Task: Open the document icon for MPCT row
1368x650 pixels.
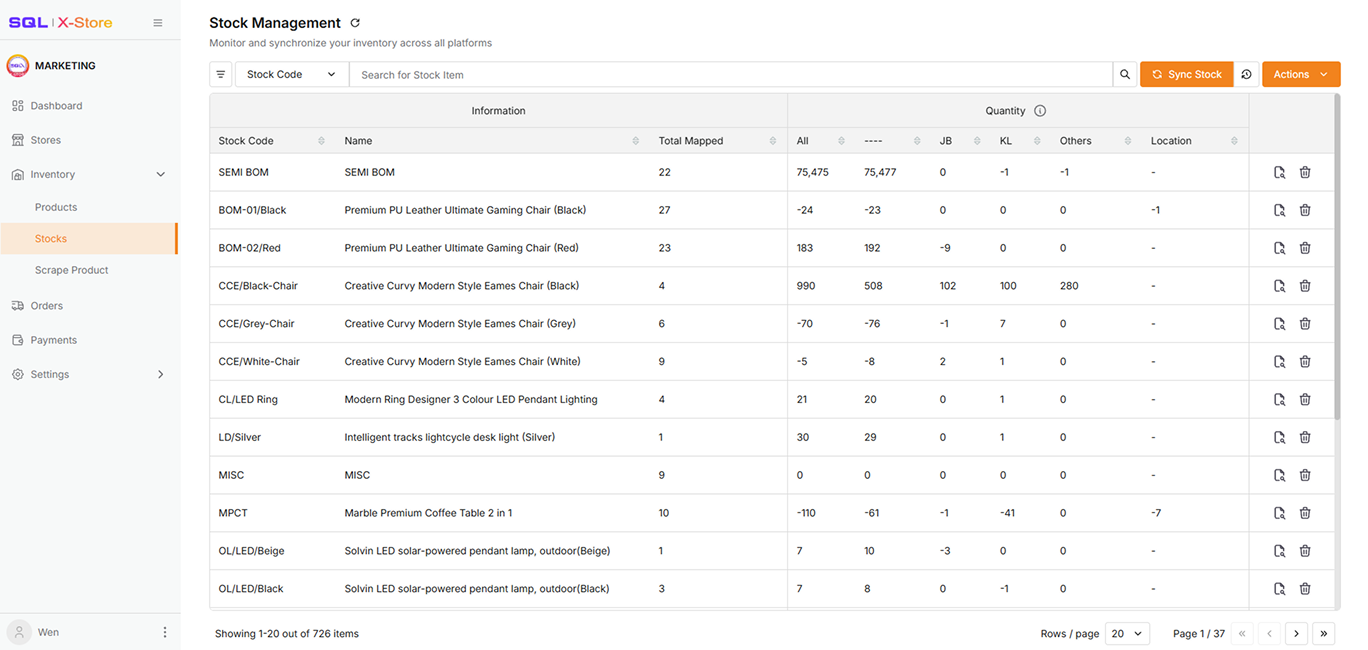Action: tap(1279, 513)
